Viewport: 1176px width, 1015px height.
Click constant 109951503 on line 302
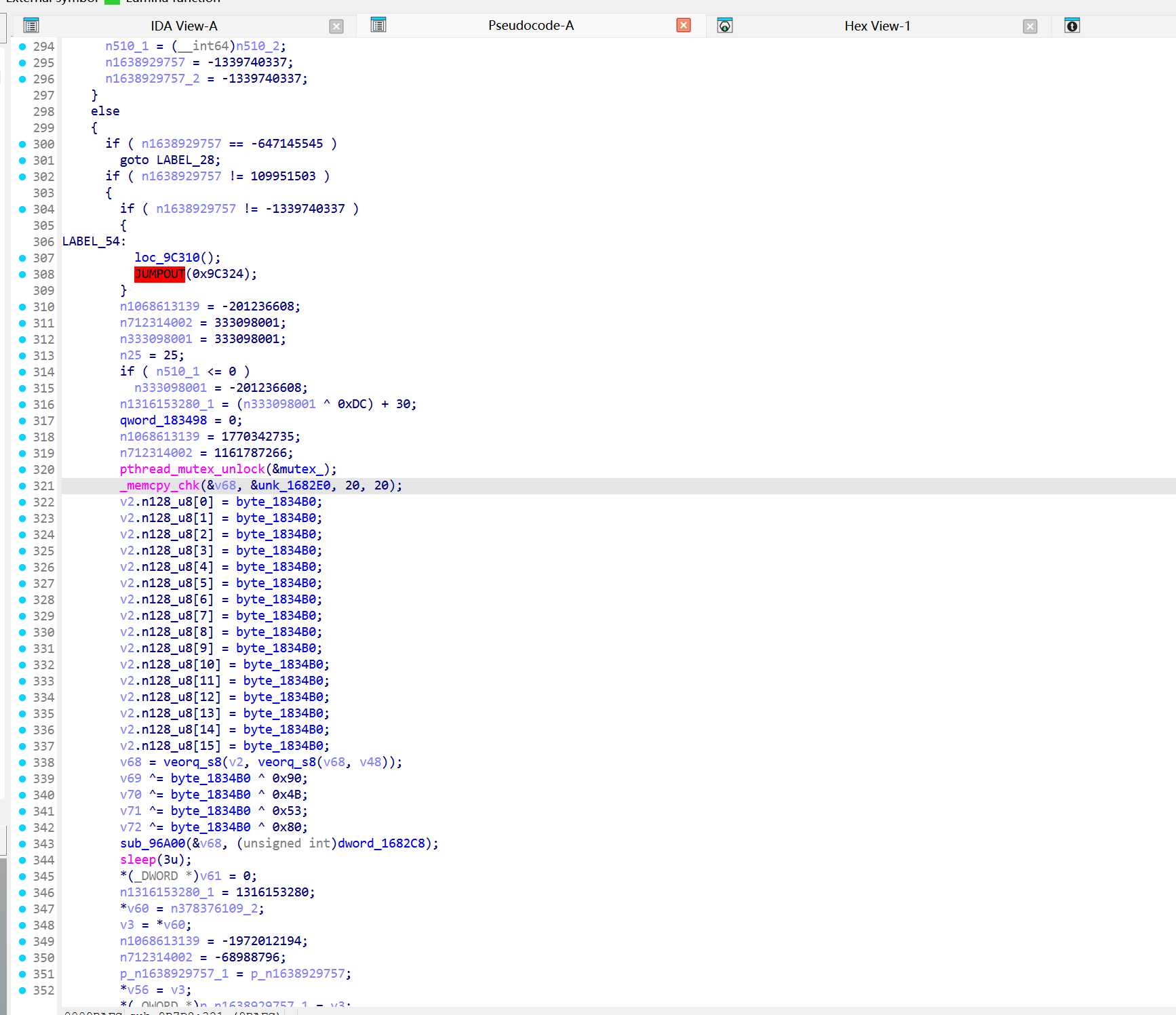283,176
